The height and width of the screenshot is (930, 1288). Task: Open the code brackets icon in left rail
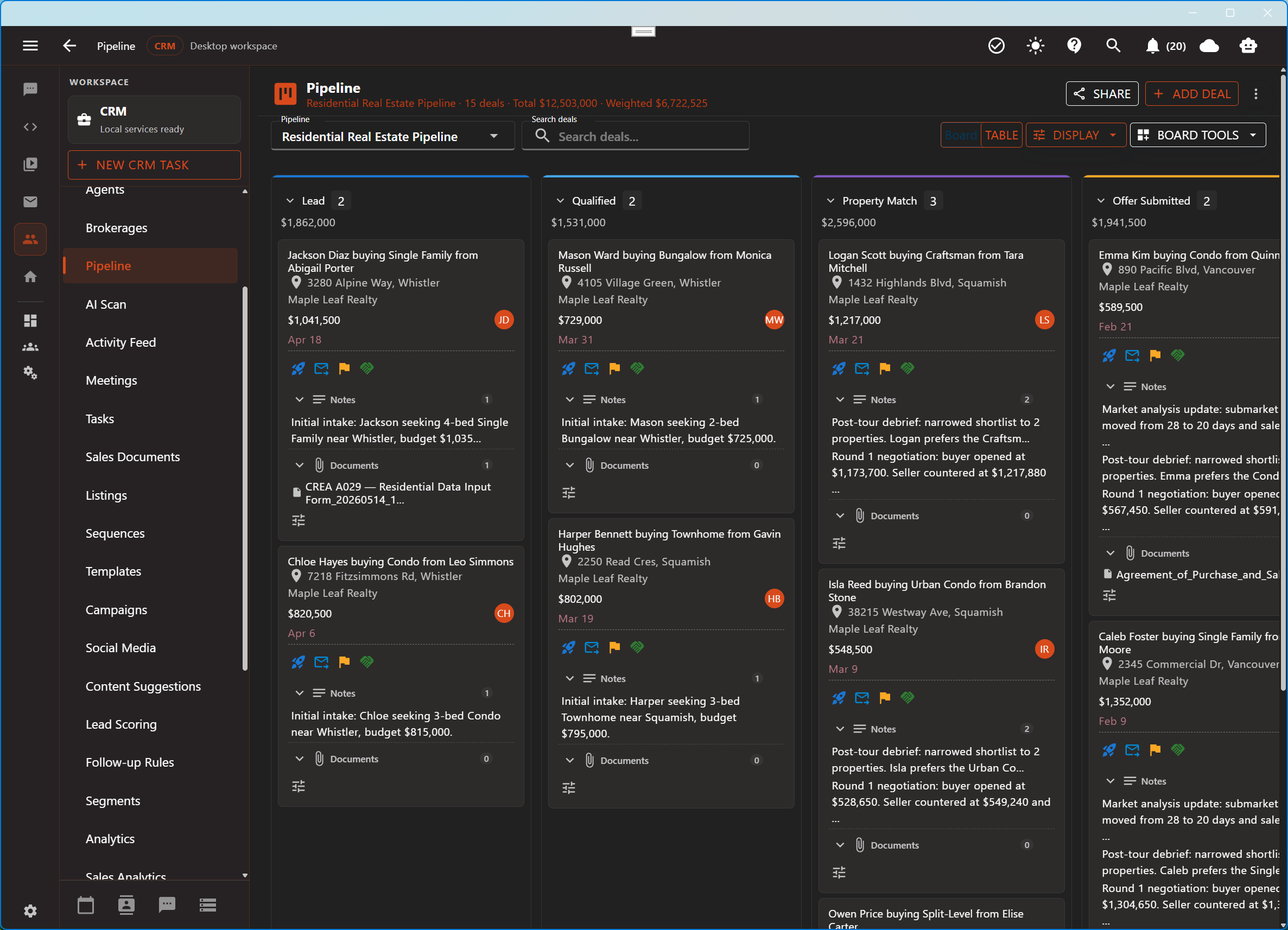(30, 126)
